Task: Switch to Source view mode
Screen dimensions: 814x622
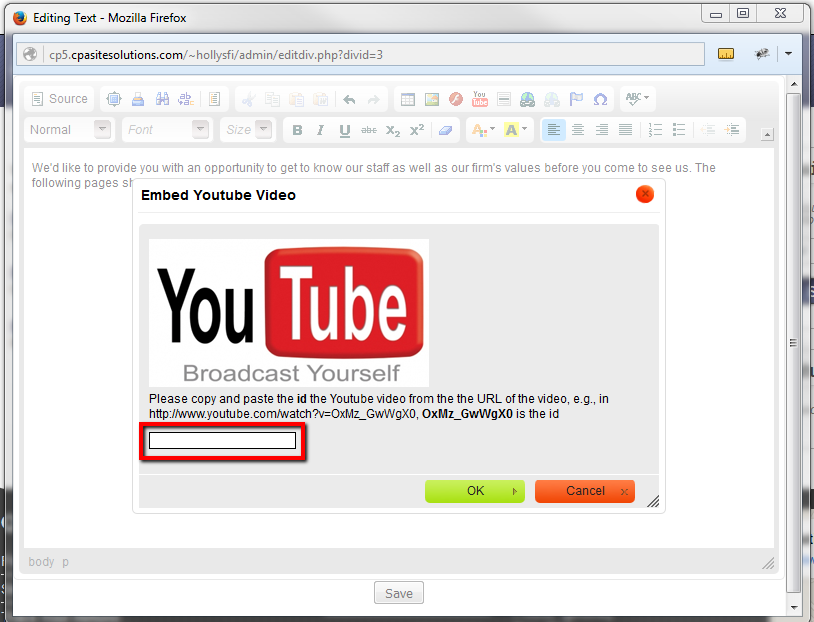Action: pyautogui.click(x=59, y=99)
